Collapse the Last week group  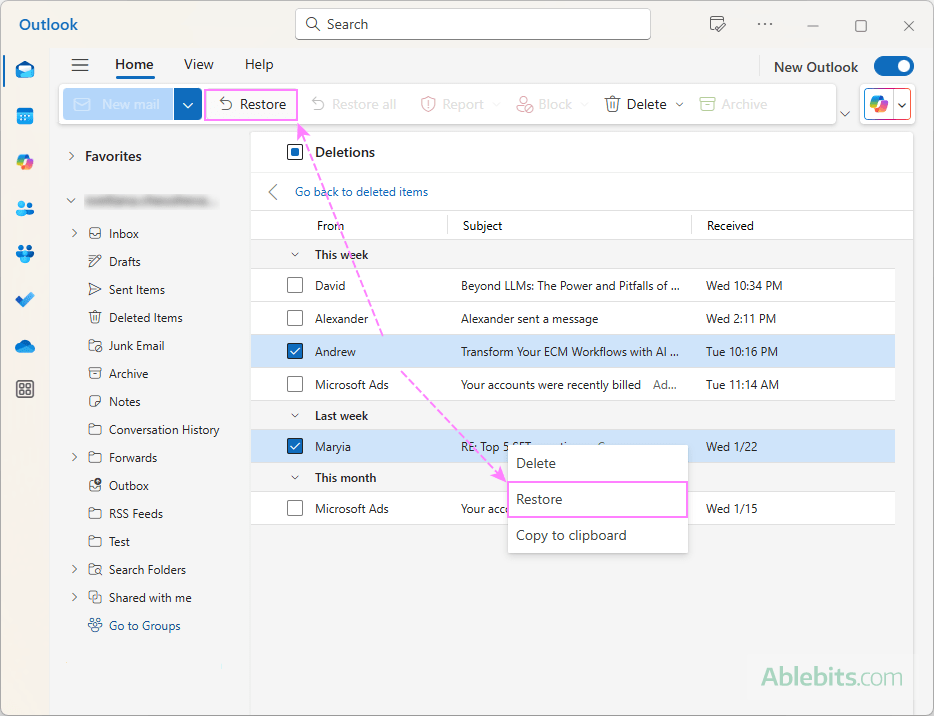coord(295,415)
